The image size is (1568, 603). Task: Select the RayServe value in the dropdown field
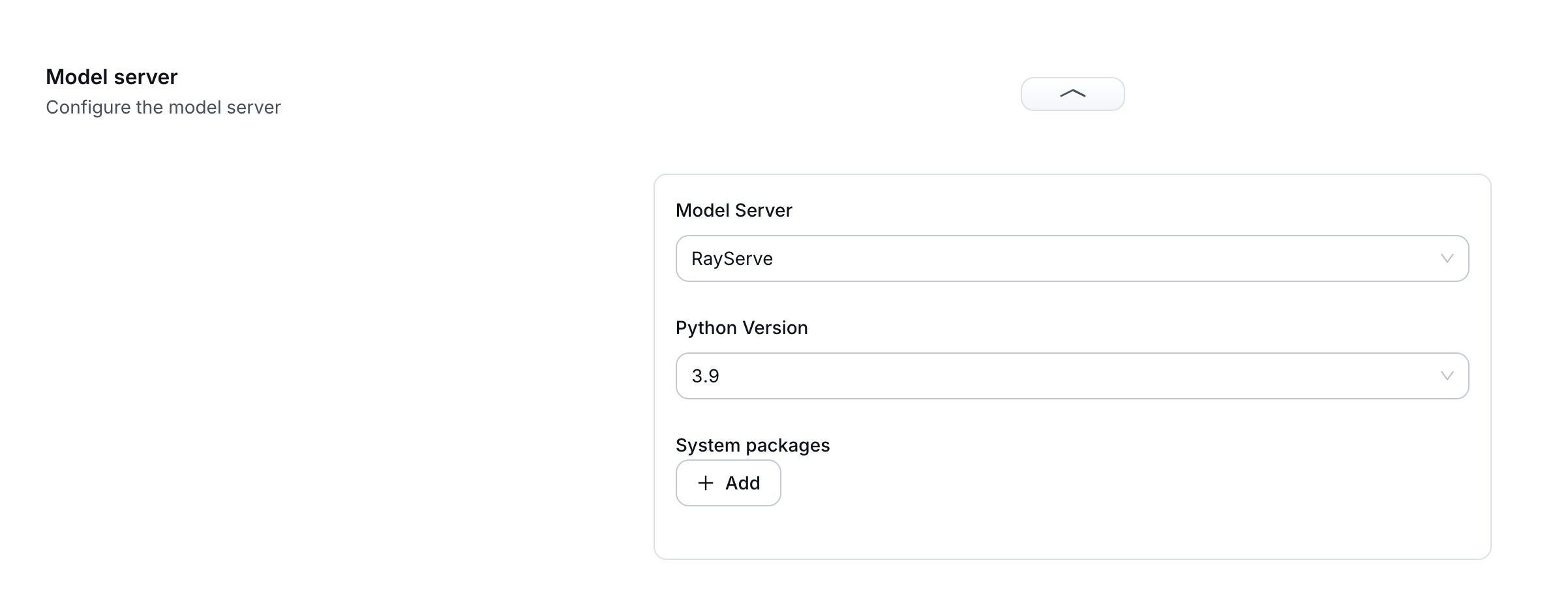click(x=732, y=258)
